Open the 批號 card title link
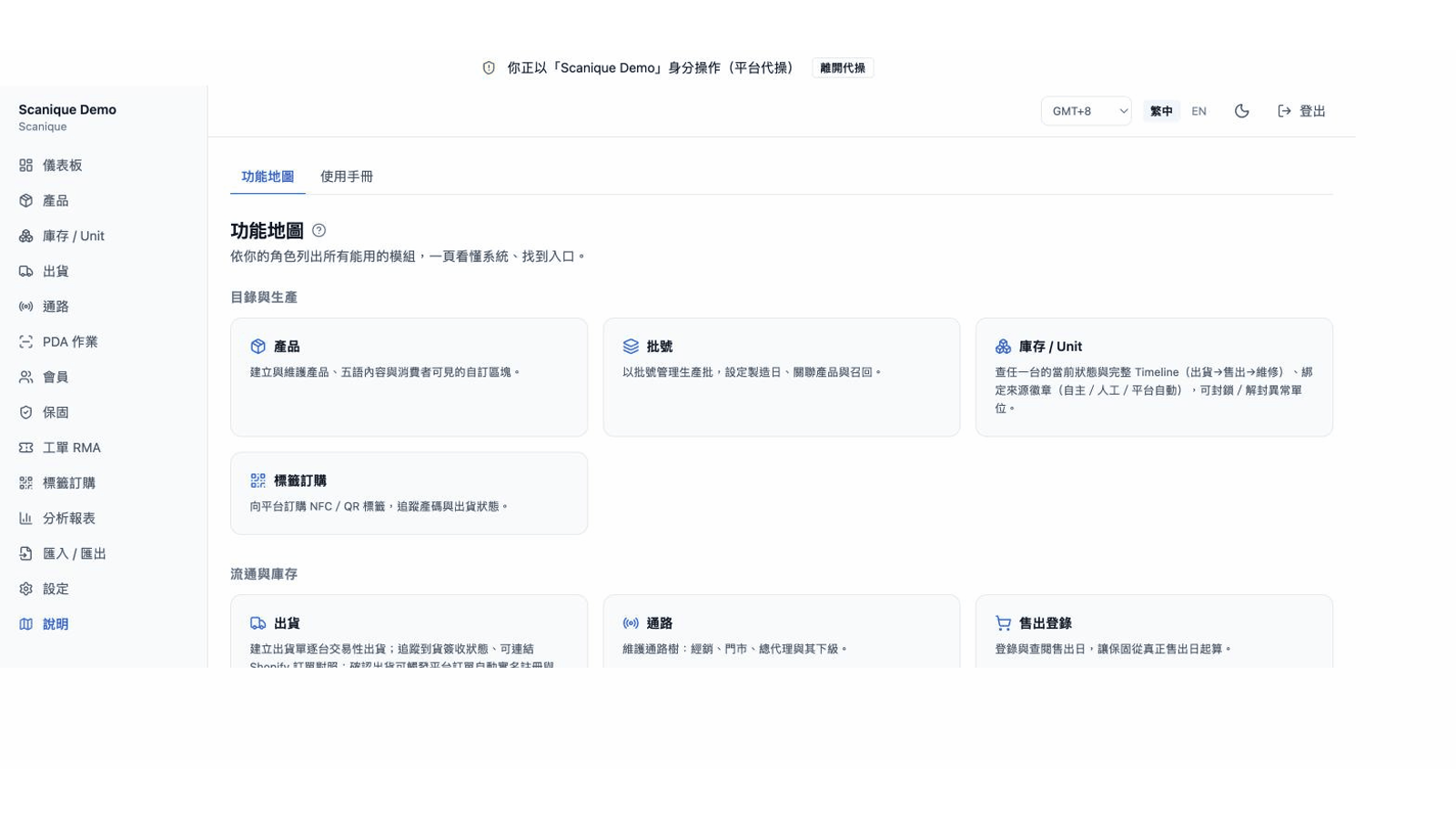Image resolution: width=1456 pixels, height=819 pixels. 660,347
